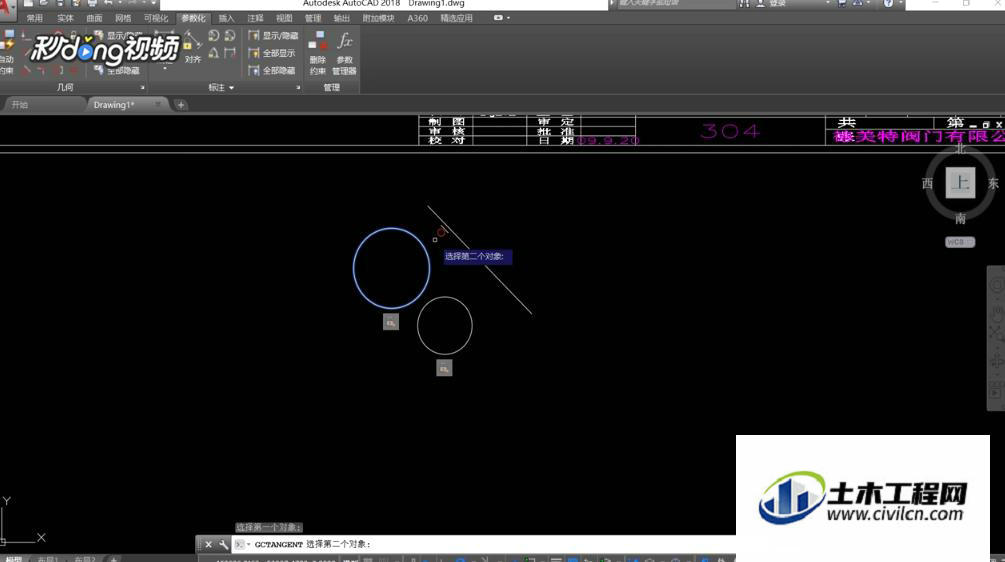Screen dimensions: 1005x562
Task: Add a new drawing tab with plus
Action: tap(181, 104)
